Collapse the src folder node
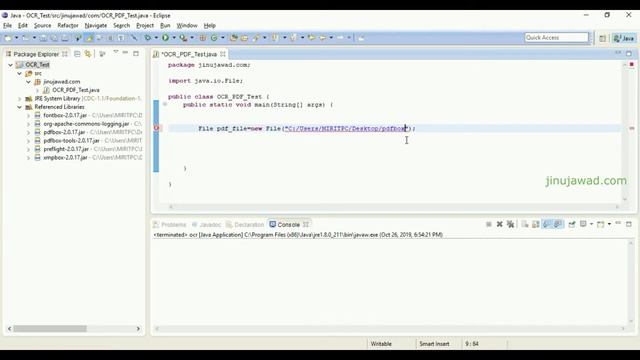The image size is (640, 360). point(20,73)
